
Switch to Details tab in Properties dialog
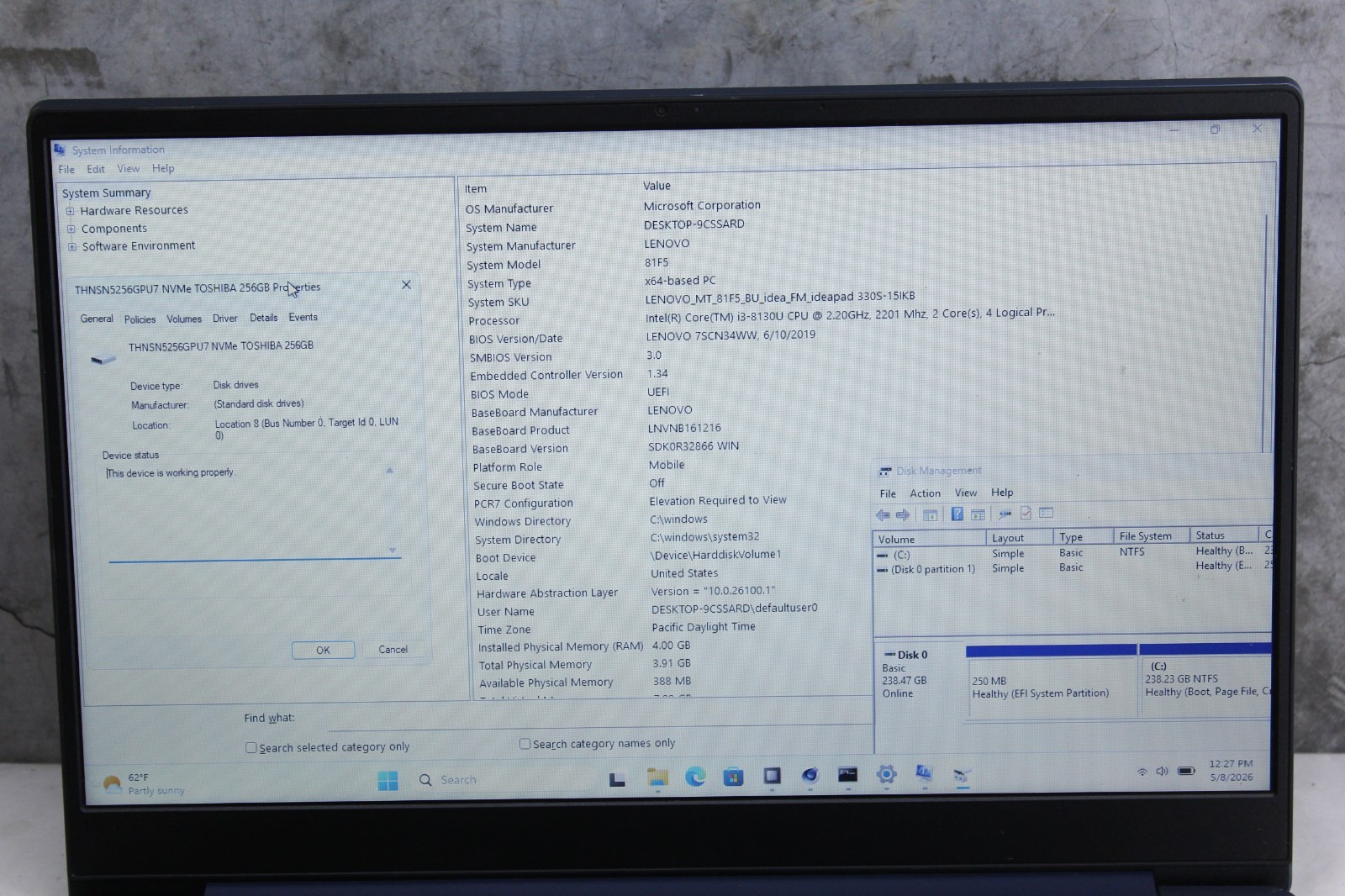click(x=263, y=318)
